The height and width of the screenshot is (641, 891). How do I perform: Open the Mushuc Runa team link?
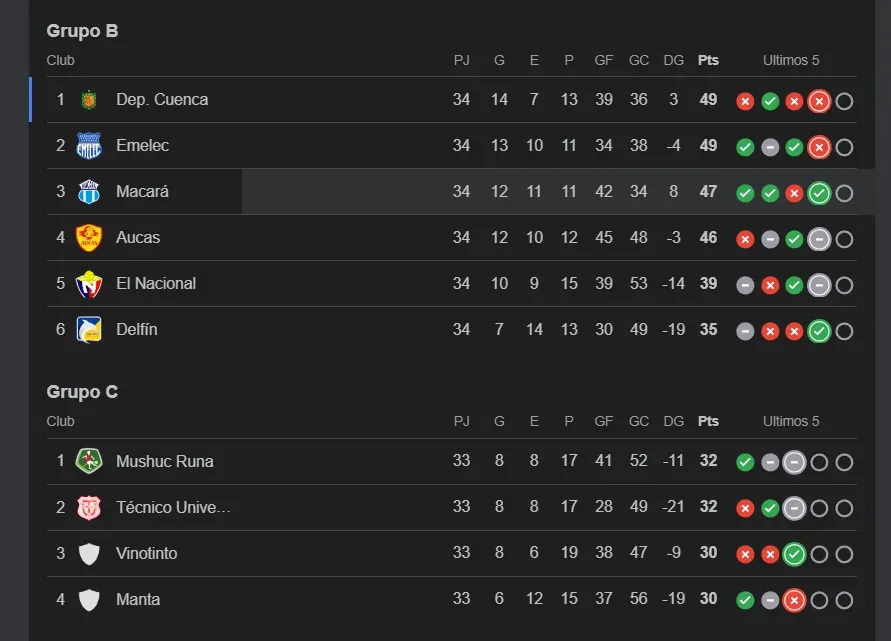tap(164, 462)
